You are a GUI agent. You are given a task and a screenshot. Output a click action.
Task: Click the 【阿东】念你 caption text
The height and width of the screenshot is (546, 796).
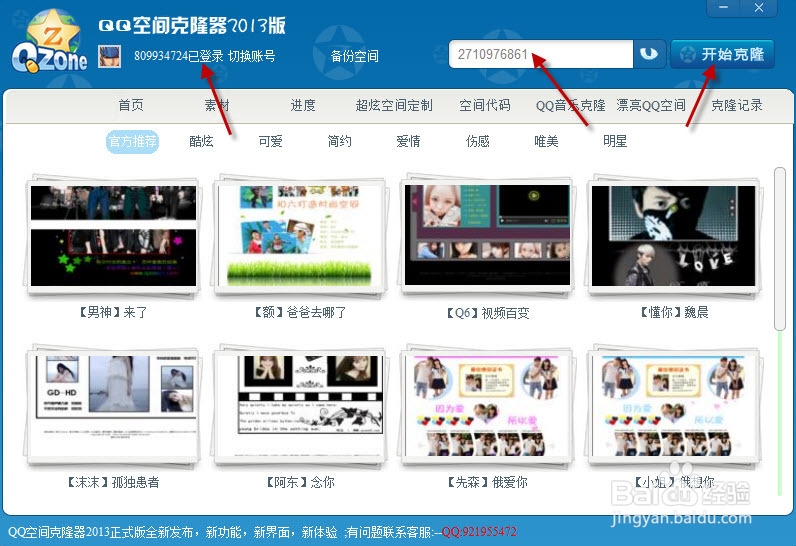coord(300,482)
